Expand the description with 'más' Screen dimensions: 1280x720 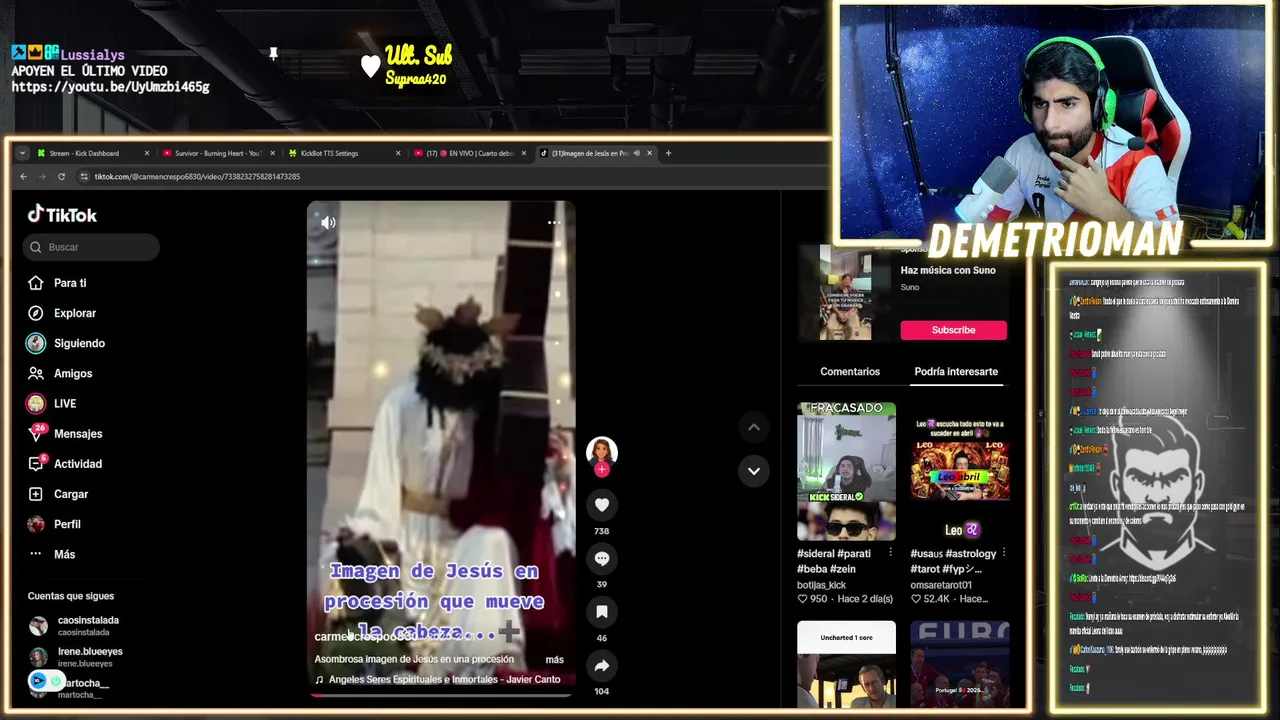pos(554,659)
